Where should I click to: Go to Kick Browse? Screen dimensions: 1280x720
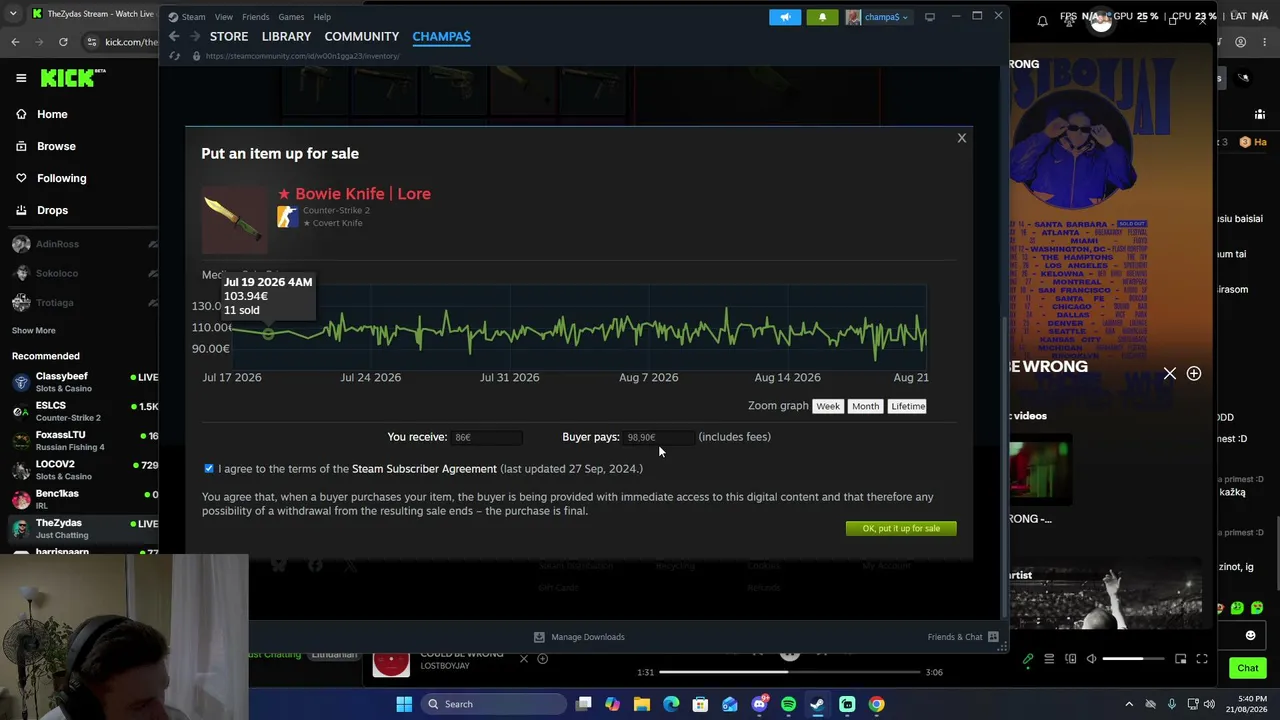point(46,146)
